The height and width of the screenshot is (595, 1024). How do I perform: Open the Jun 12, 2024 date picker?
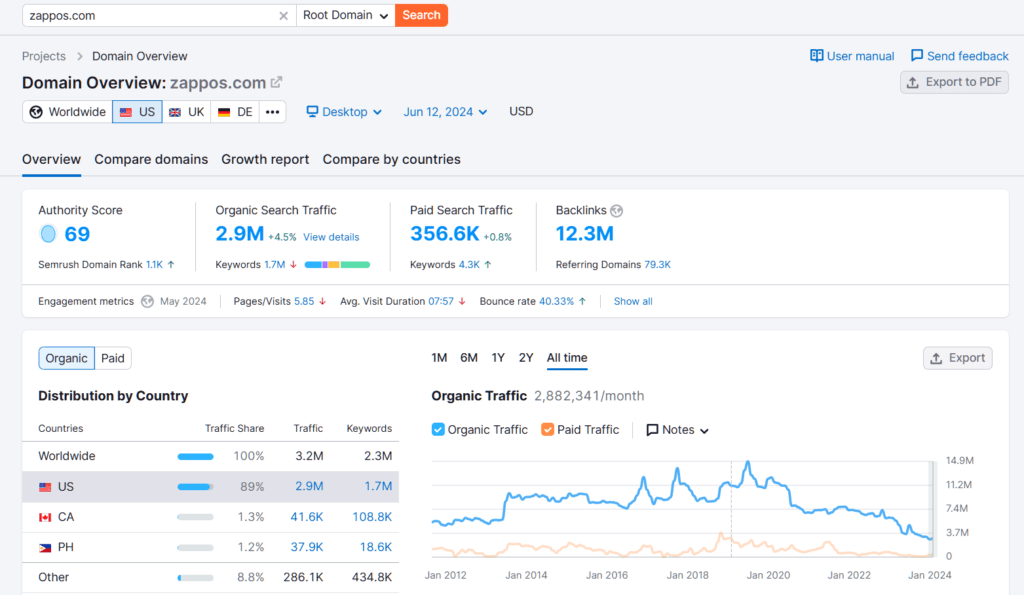[x=445, y=112]
